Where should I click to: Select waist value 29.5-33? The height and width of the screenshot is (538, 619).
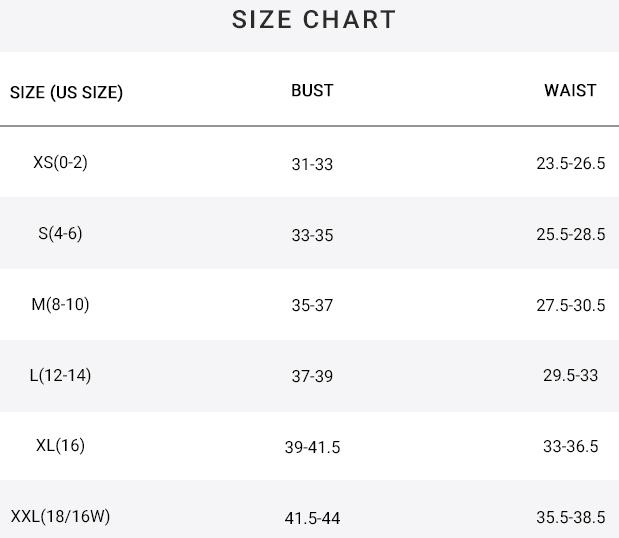tap(570, 377)
